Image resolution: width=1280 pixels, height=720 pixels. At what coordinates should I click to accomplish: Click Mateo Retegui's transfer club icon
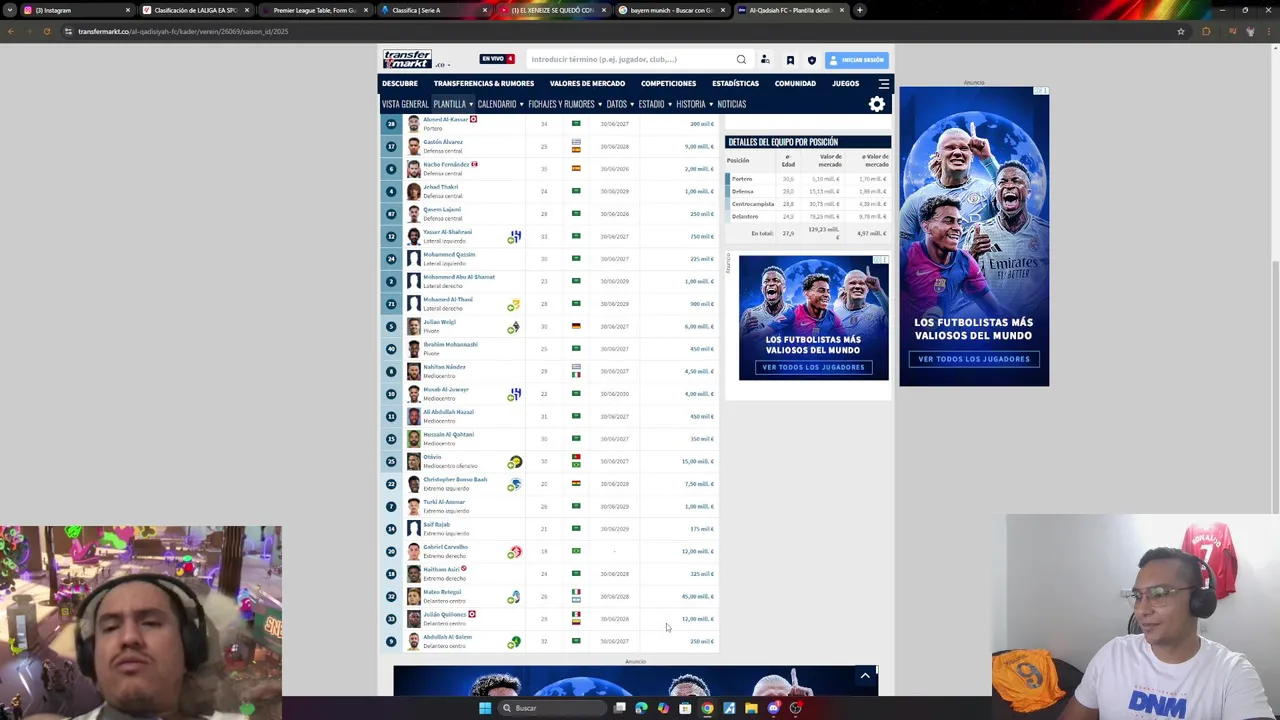coord(514,596)
